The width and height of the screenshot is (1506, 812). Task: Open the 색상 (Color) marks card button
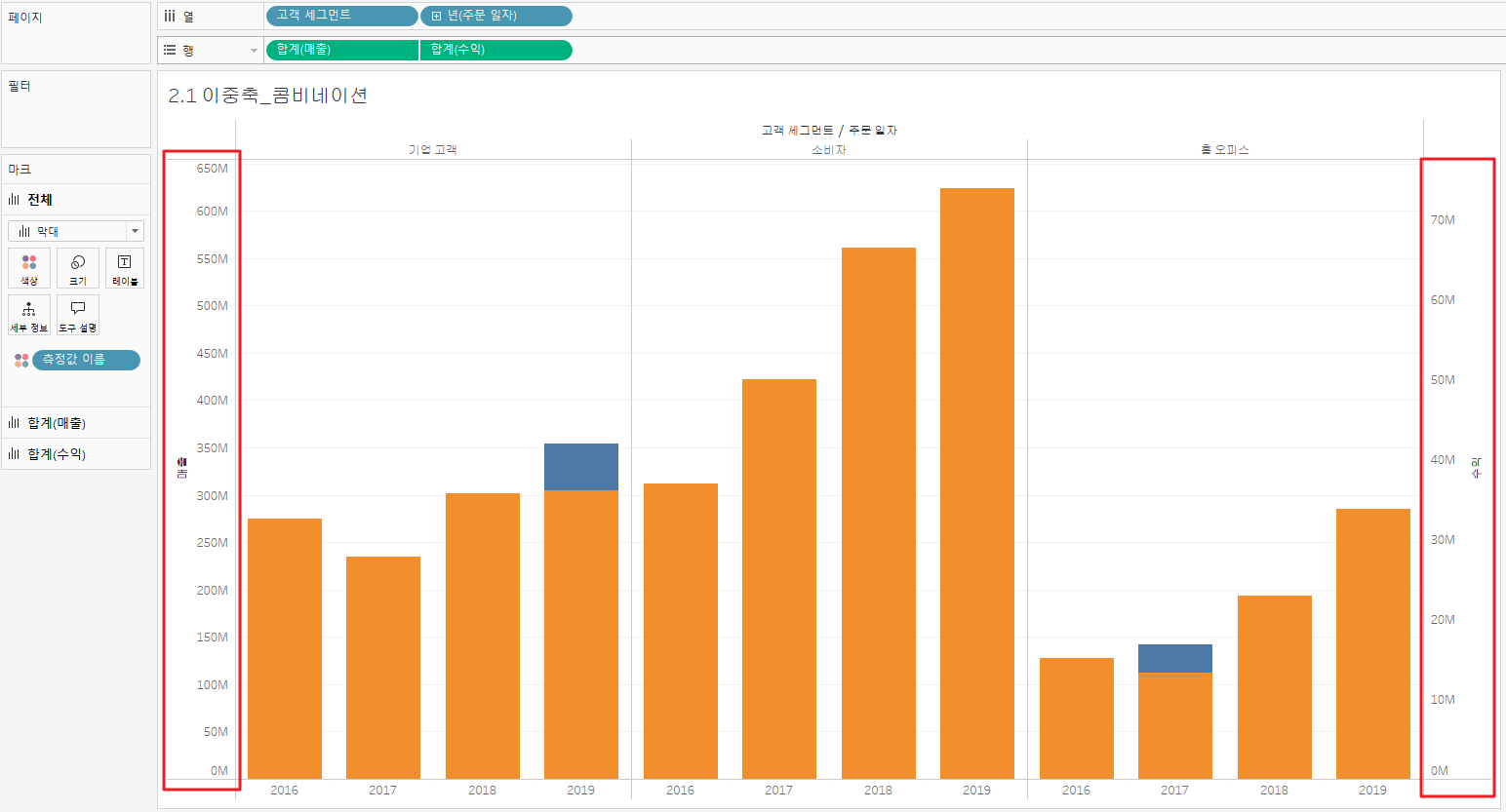tap(29, 268)
